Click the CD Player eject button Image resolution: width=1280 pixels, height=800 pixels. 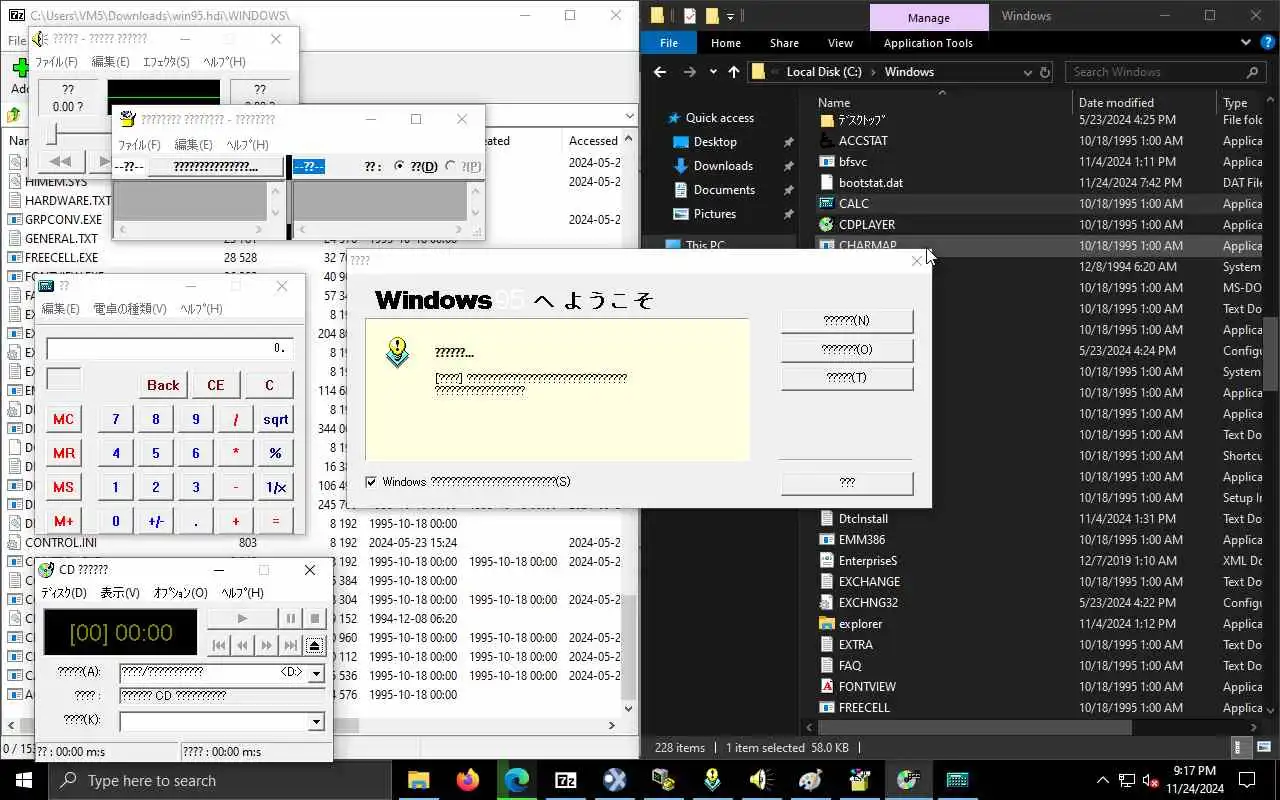[x=314, y=645]
